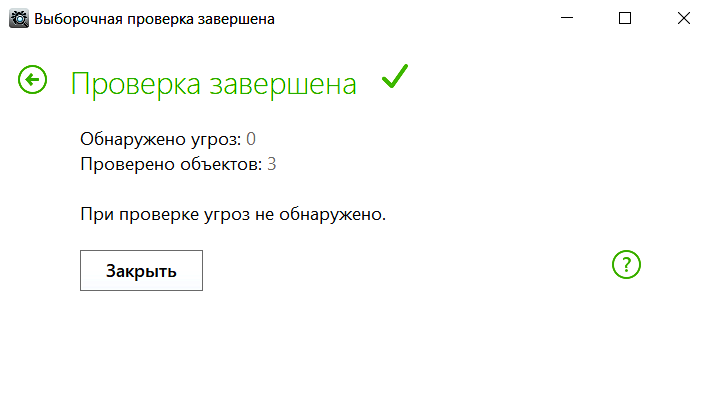Select the checked objects count 3
Screen dimensions: 712x400
pos(271,163)
